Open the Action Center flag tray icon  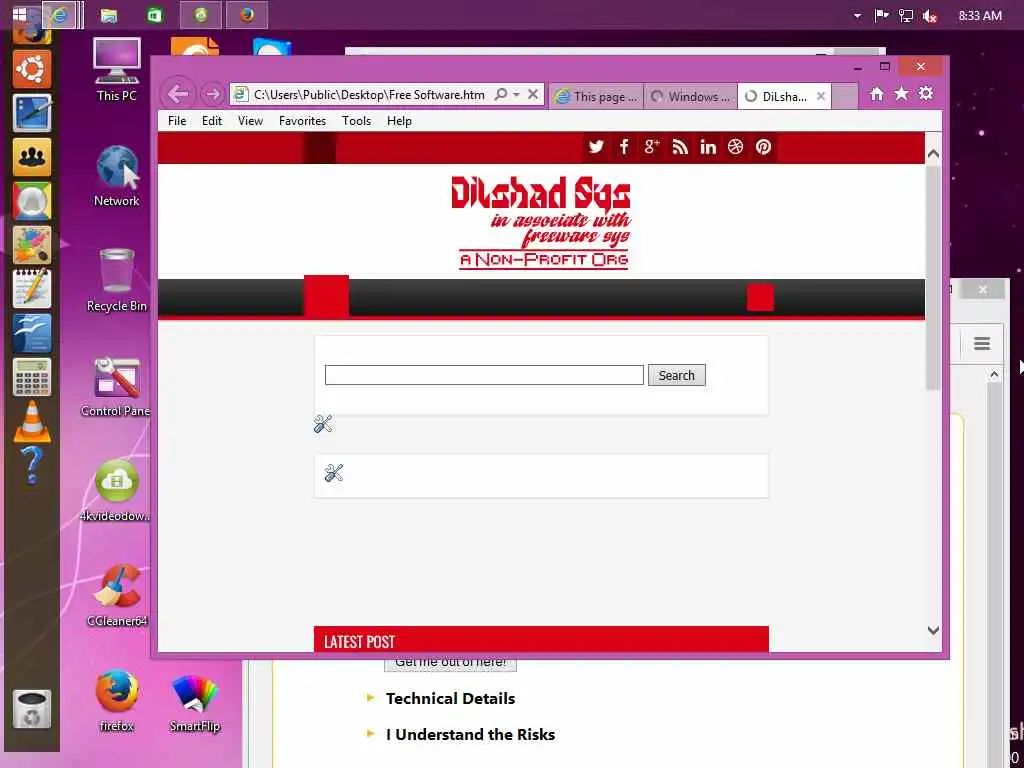point(881,15)
